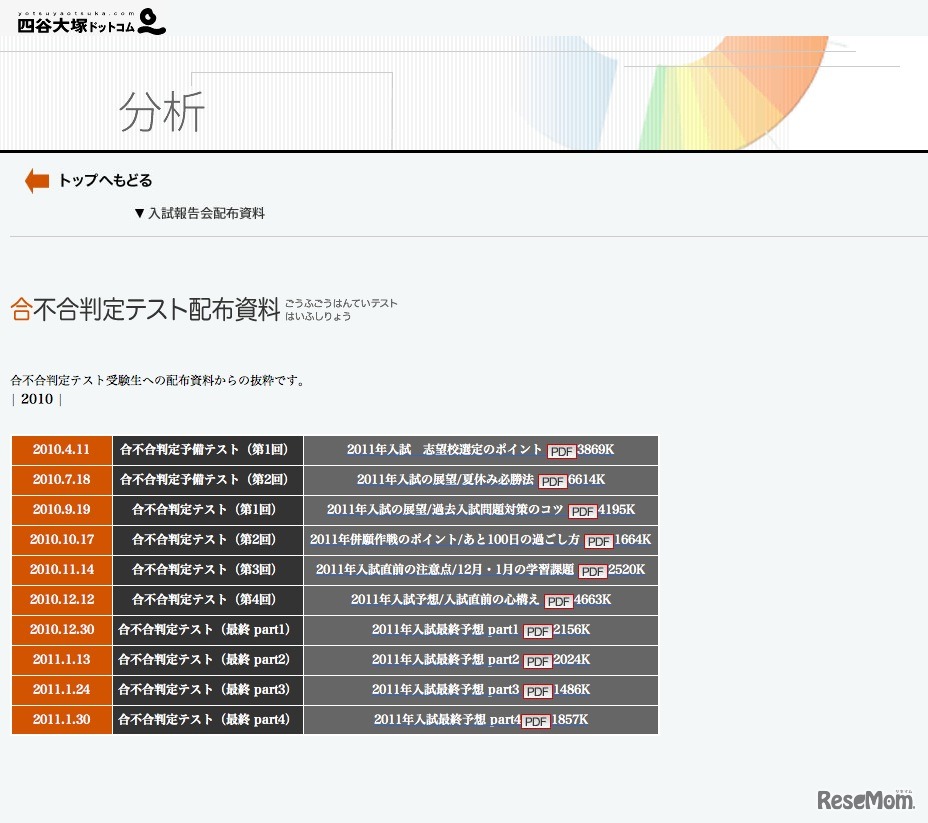Viewport: 928px width, 823px height.
Task: Expand the 入試報告会配布資料 section
Action: tap(199, 212)
